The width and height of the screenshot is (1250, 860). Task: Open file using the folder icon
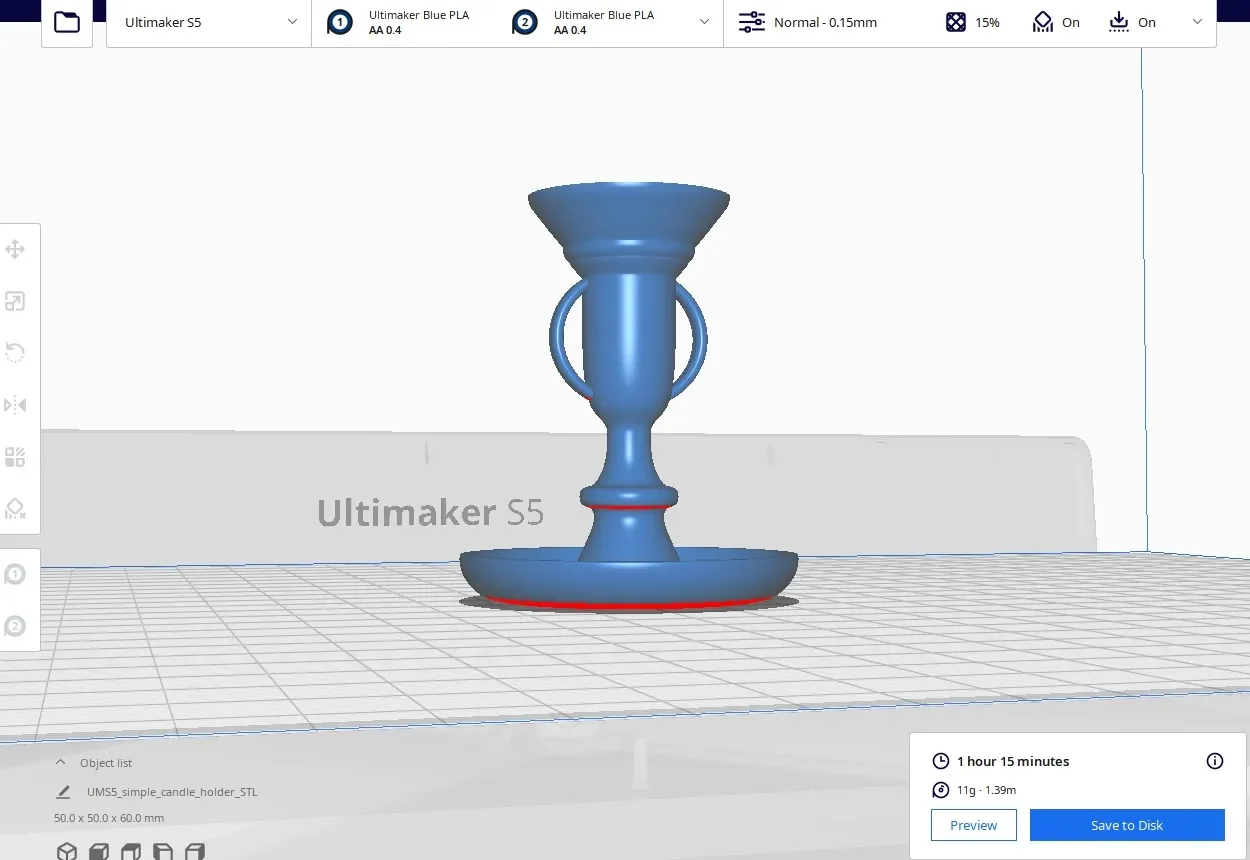(x=67, y=22)
